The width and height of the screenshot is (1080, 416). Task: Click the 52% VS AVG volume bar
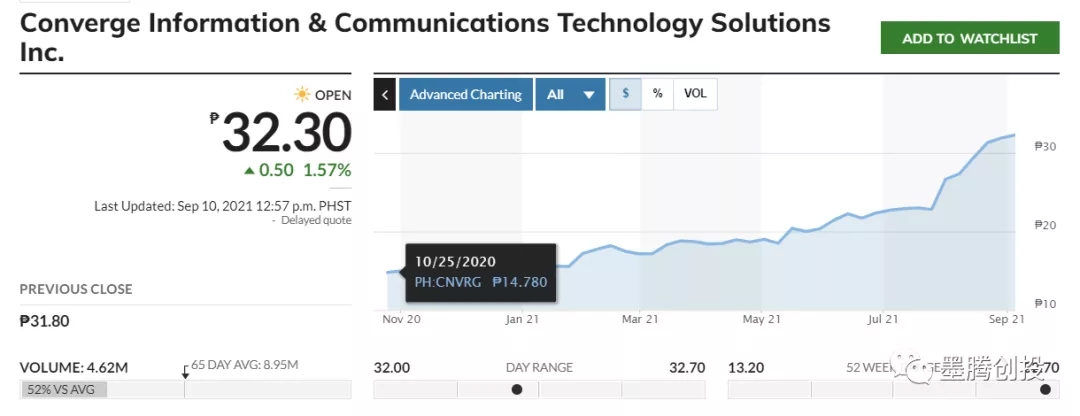(63, 389)
